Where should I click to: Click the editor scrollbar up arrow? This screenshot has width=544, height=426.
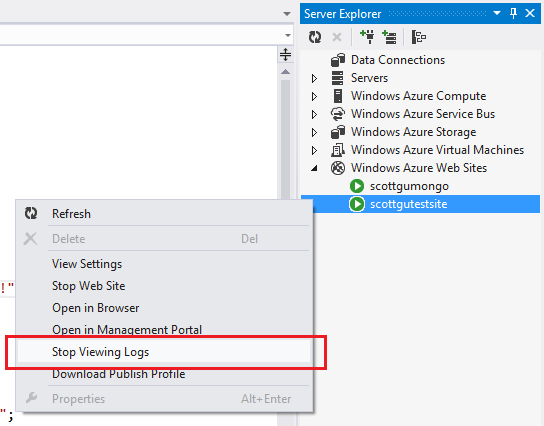[286, 72]
